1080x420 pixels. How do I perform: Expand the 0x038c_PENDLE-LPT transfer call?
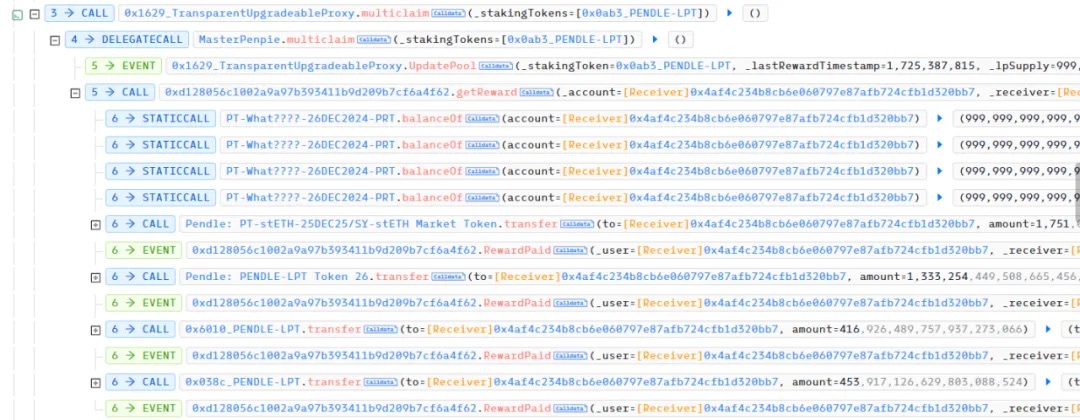96,382
